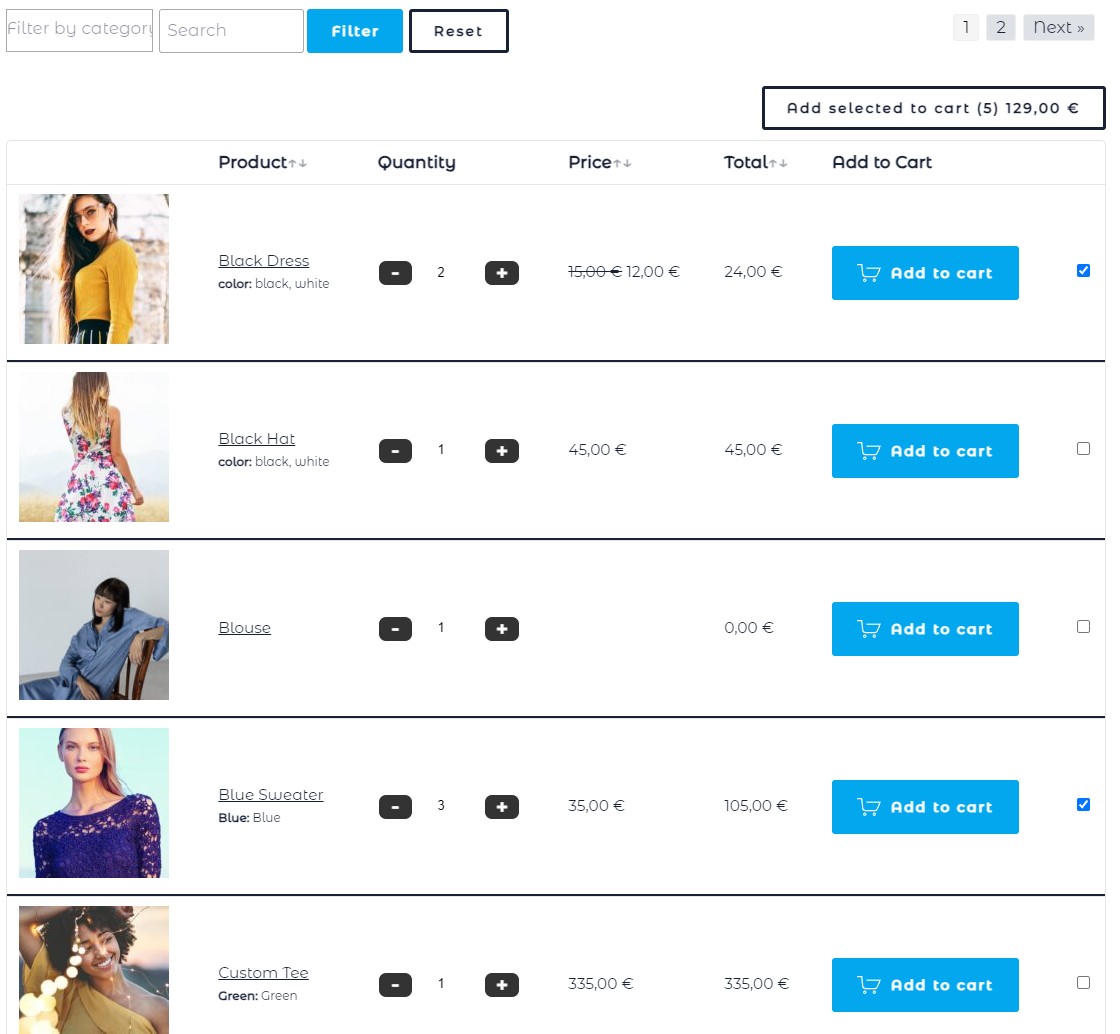
Task: Reset the product filters
Action: [458, 31]
